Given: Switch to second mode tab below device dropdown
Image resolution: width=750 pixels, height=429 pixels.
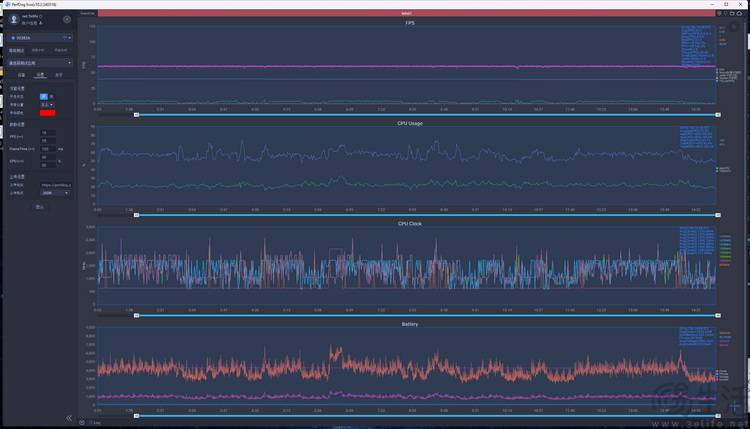Looking at the screenshot, I should tap(38, 50).
